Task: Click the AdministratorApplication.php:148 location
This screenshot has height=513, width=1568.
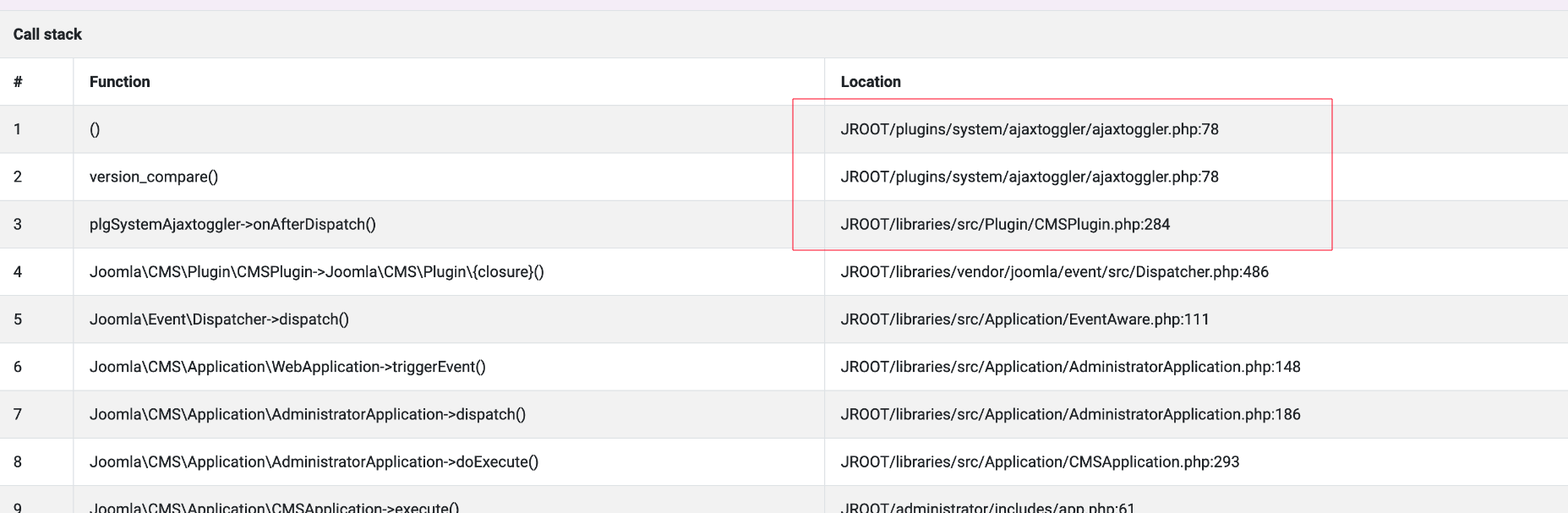Action: tap(1070, 367)
